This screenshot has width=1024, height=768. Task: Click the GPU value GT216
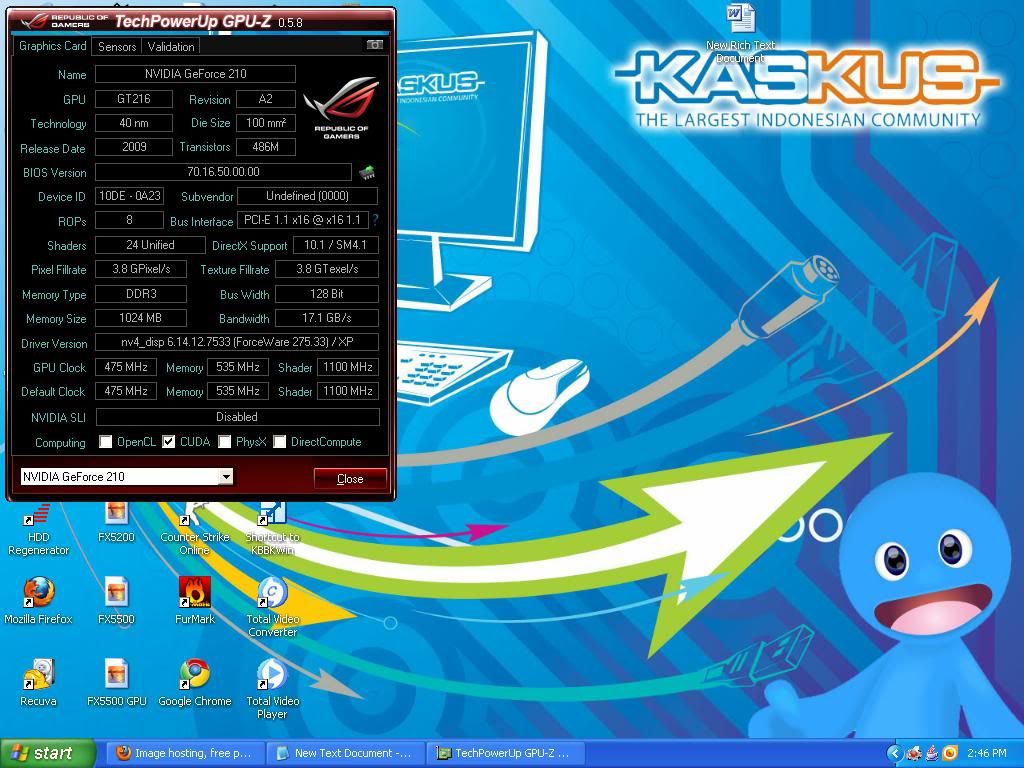(x=134, y=99)
